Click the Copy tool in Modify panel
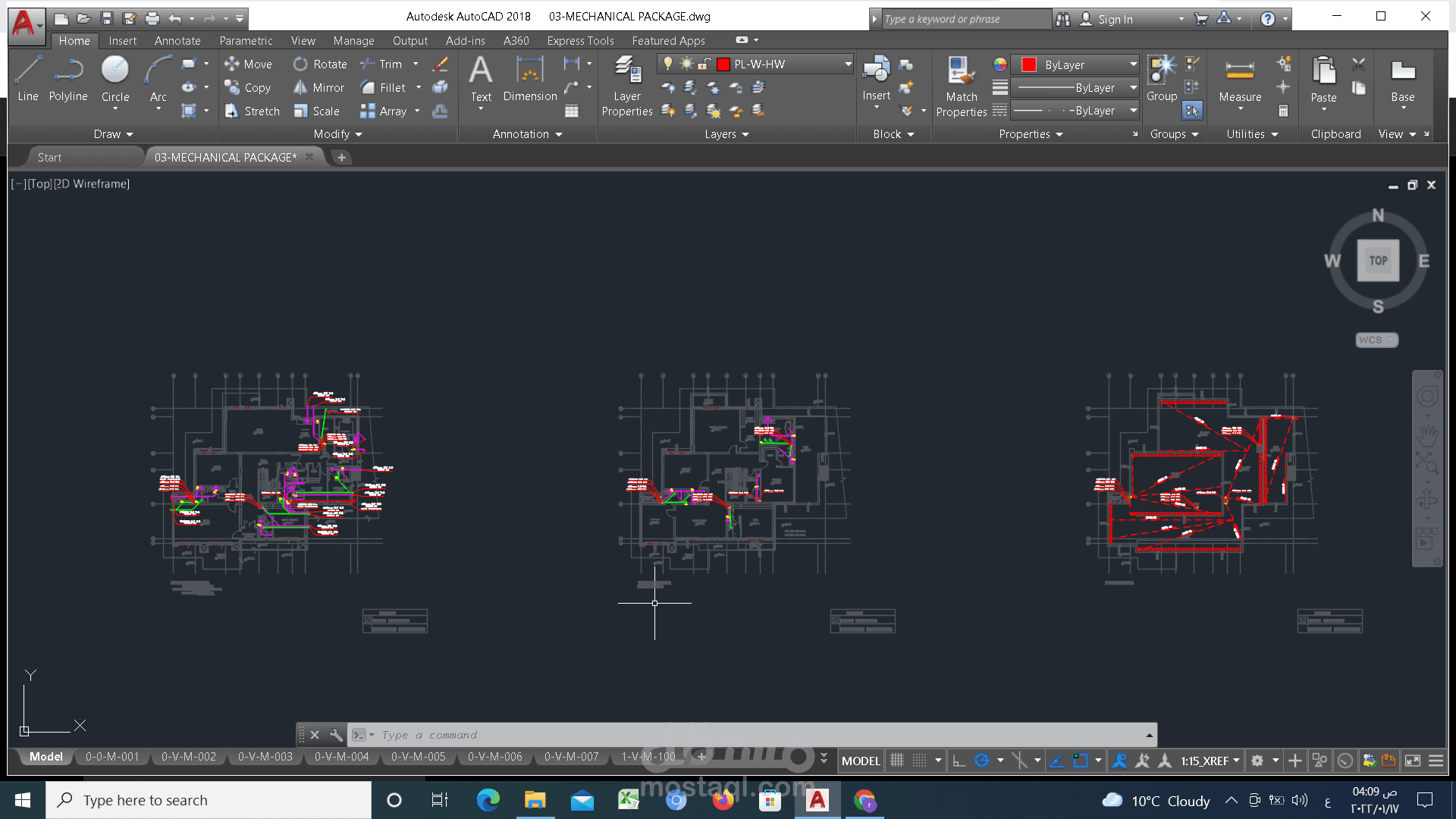Viewport: 1456px width, 819px height. coord(248,88)
